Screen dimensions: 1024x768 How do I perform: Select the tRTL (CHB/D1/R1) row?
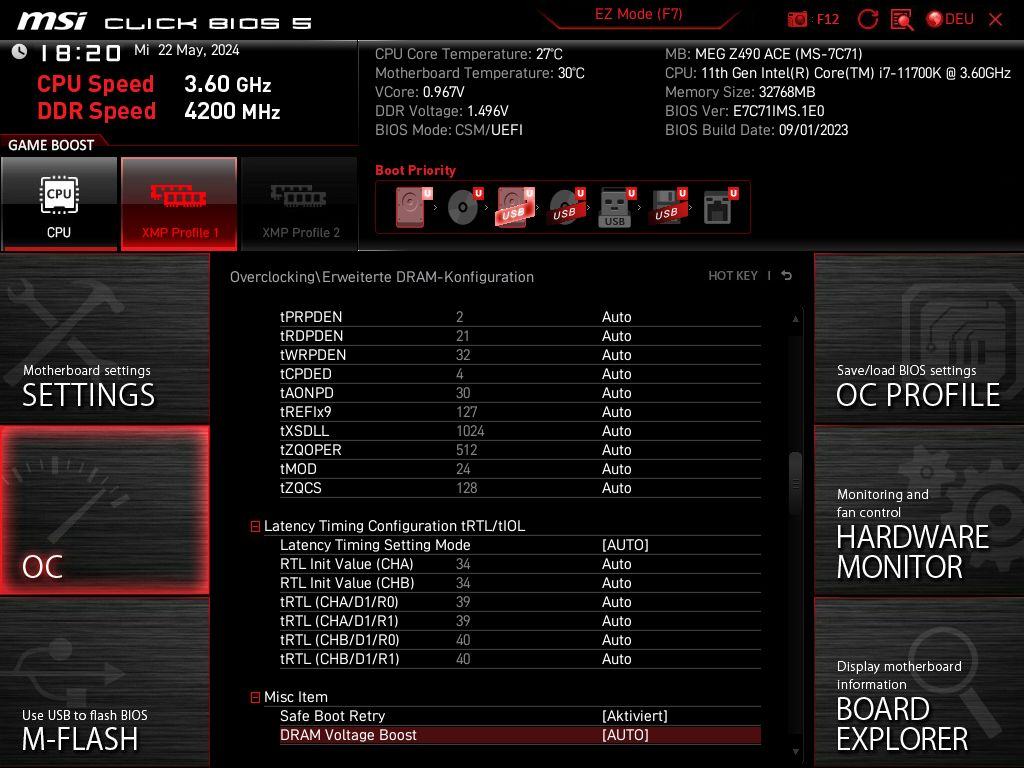click(x=520, y=658)
